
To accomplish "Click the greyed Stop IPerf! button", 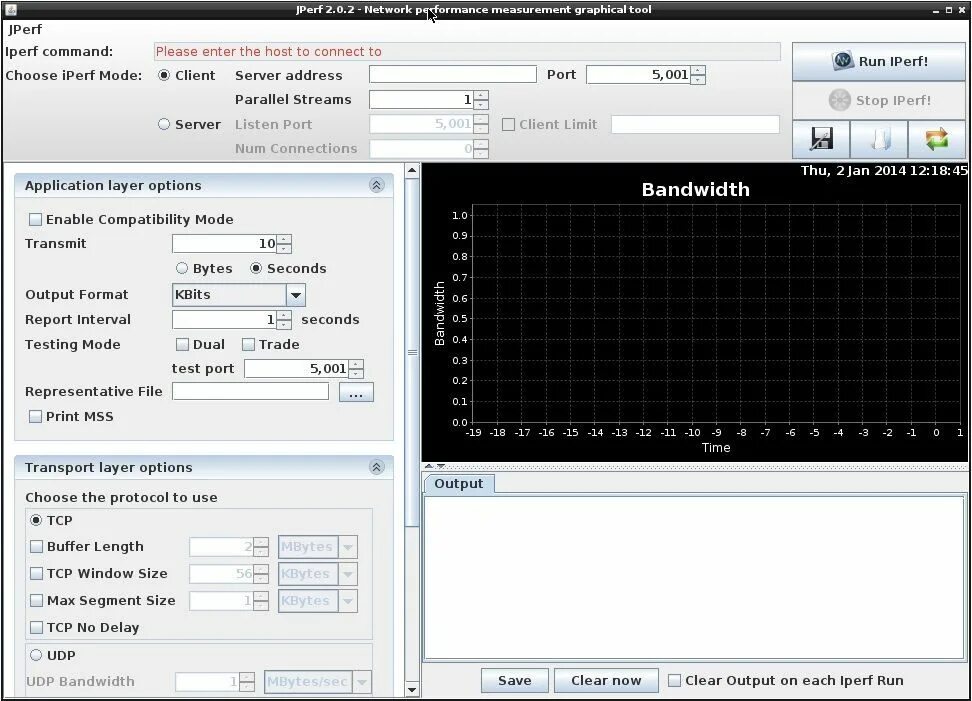I will (878, 100).
